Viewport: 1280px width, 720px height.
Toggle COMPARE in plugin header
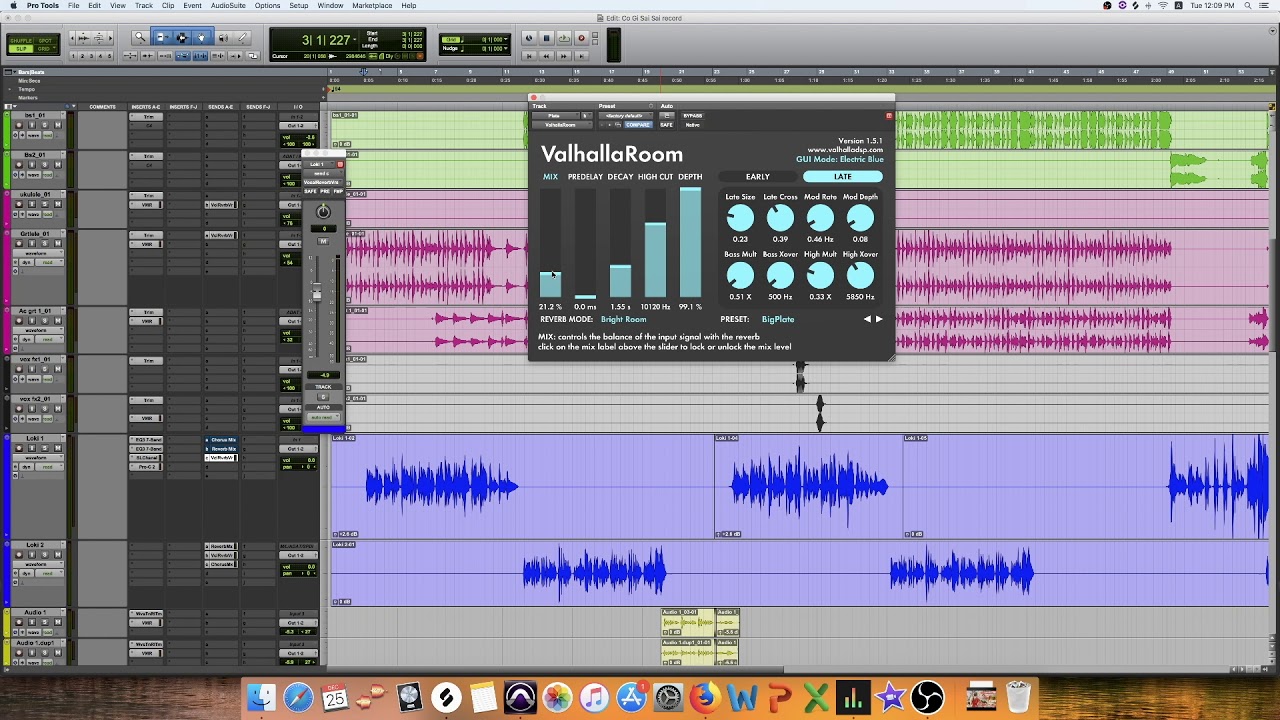pyautogui.click(x=638, y=125)
